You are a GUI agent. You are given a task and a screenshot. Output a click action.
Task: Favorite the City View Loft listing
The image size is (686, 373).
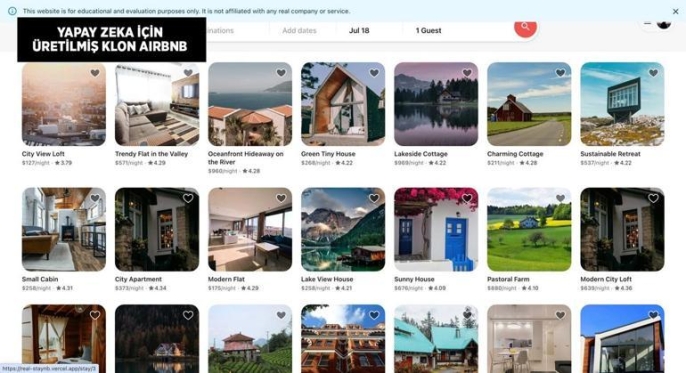coord(95,73)
